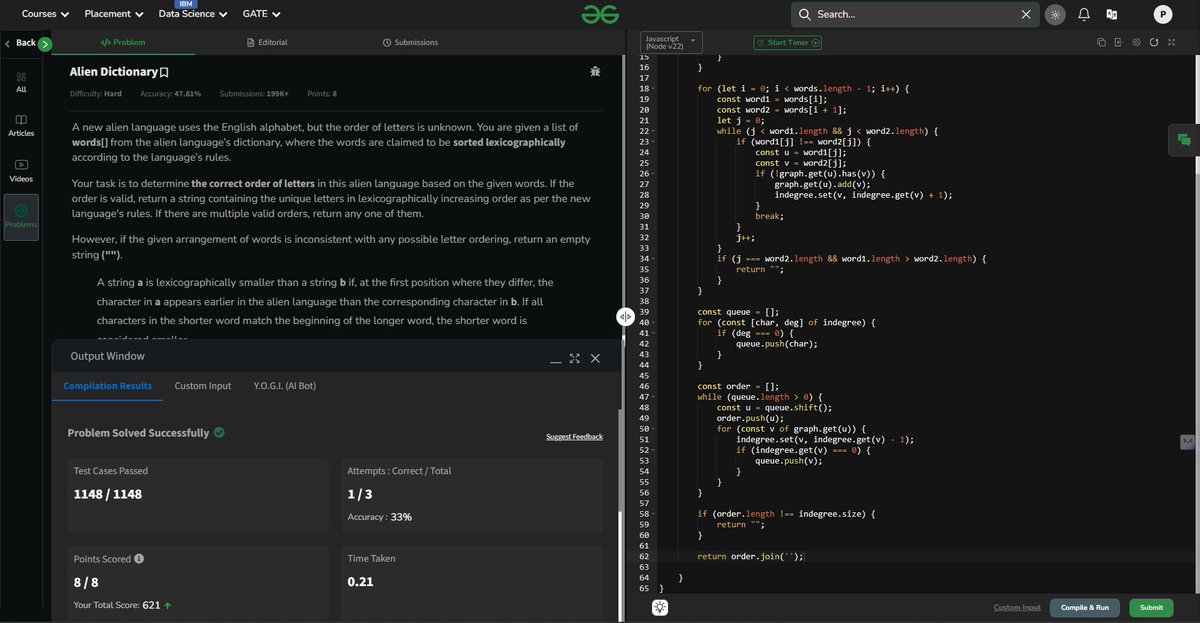Viewport: 1200px width, 623px height.
Task: Expand the Courses dropdown menu
Action: 46,14
